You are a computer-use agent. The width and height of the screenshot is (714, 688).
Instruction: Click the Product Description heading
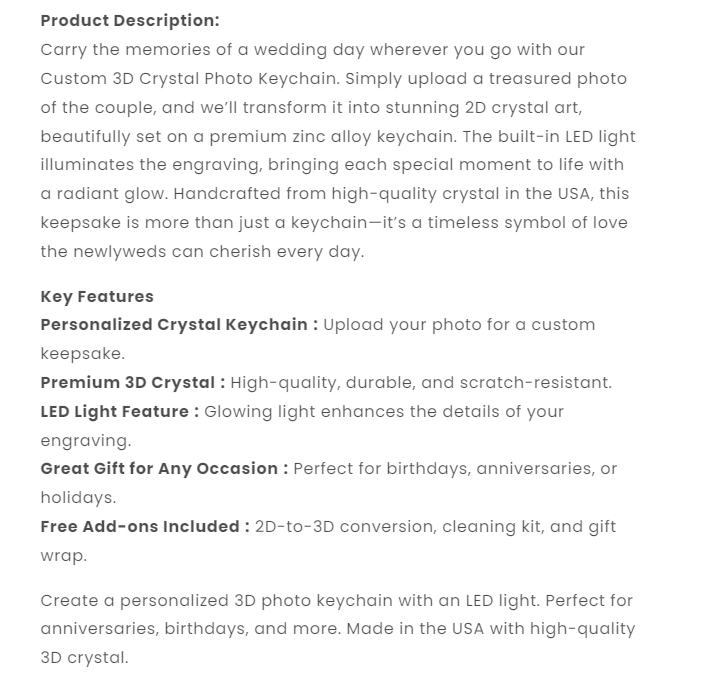[130, 21]
